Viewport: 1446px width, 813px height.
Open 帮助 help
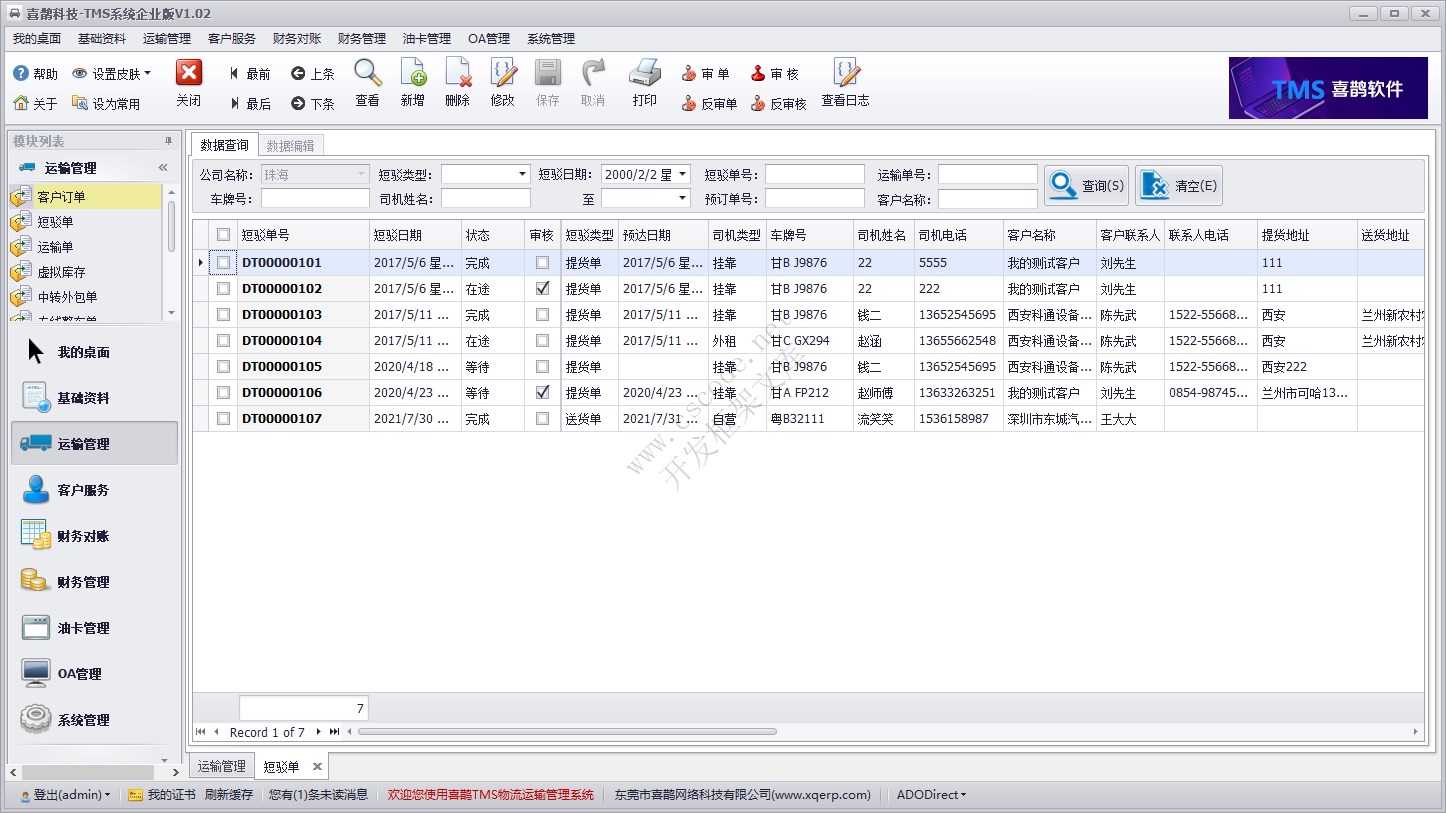pyautogui.click(x=36, y=74)
